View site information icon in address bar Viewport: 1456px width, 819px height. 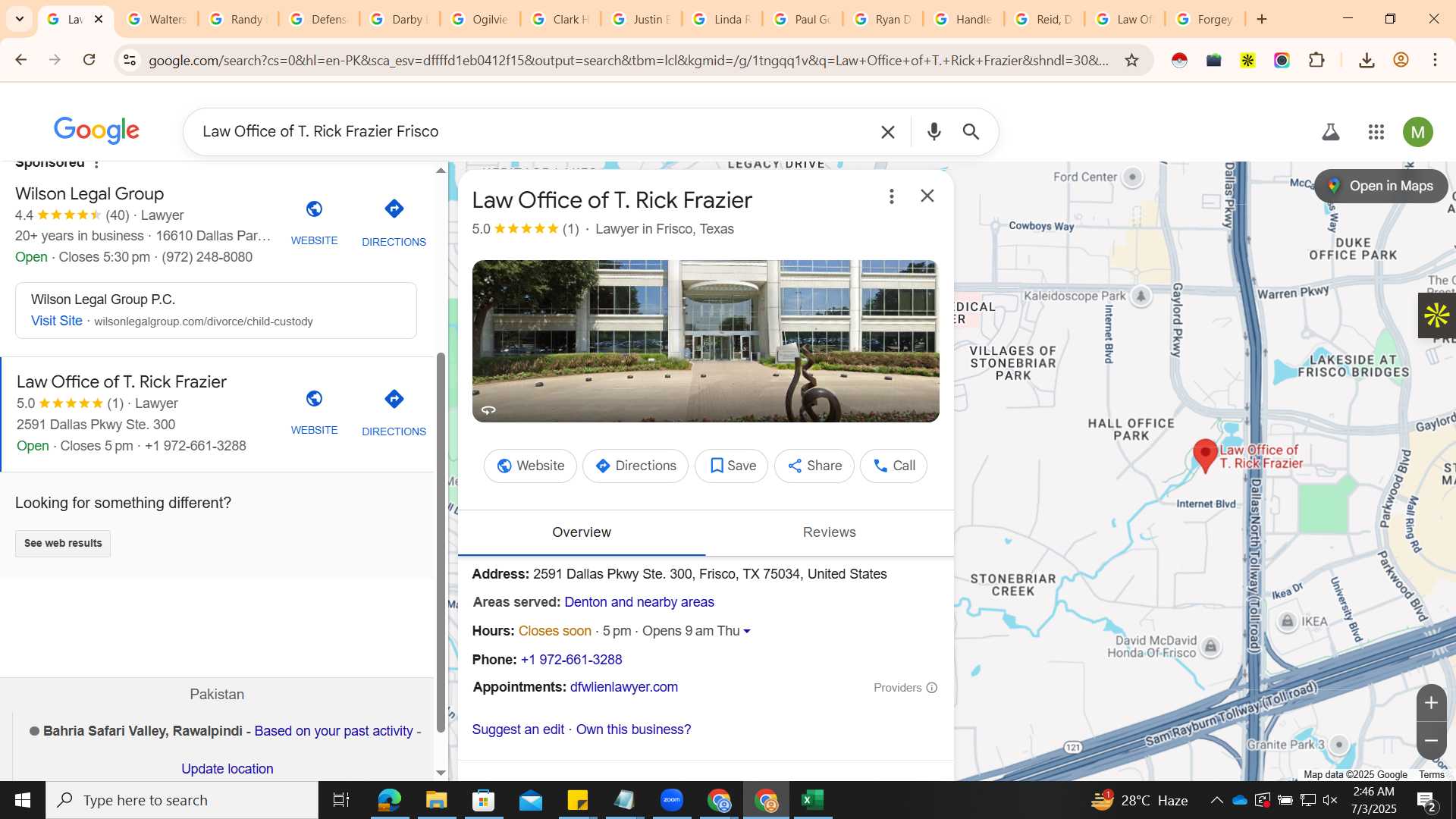130,60
